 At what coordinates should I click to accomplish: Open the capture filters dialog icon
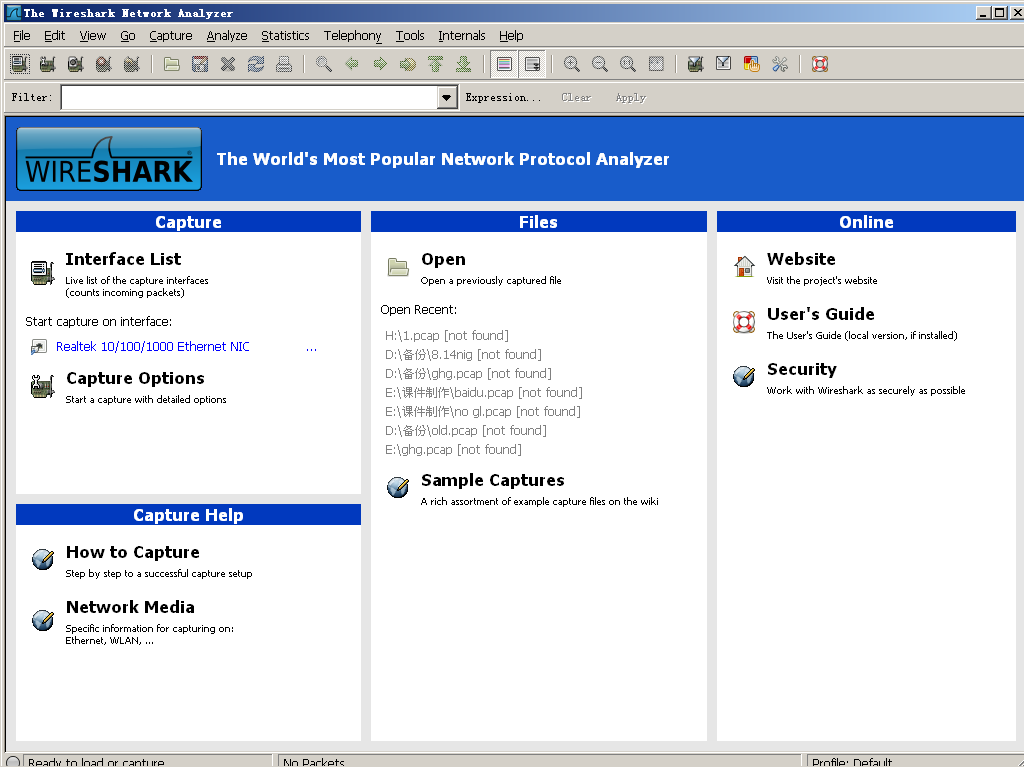tap(696, 63)
